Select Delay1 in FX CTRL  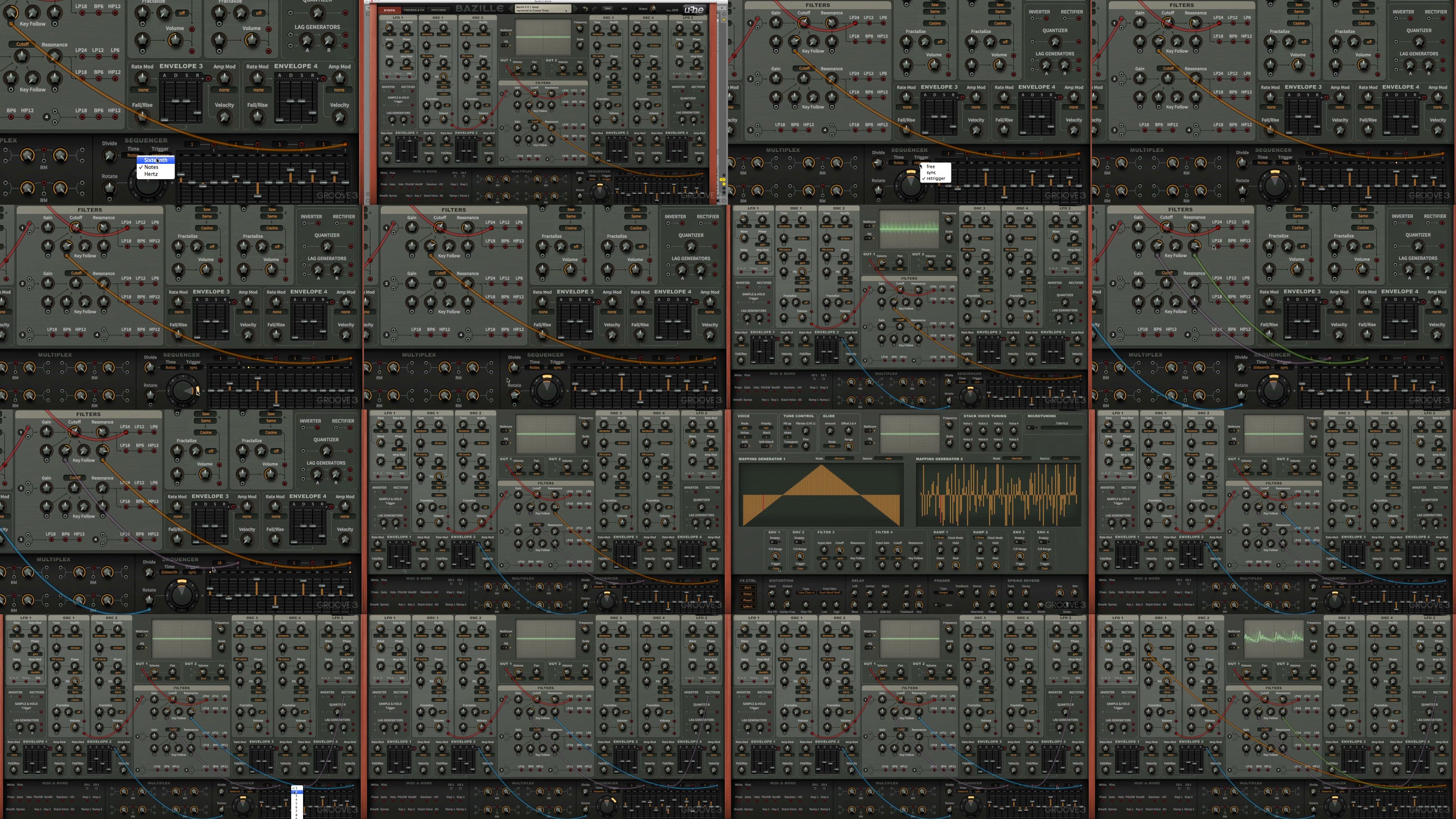click(x=748, y=594)
